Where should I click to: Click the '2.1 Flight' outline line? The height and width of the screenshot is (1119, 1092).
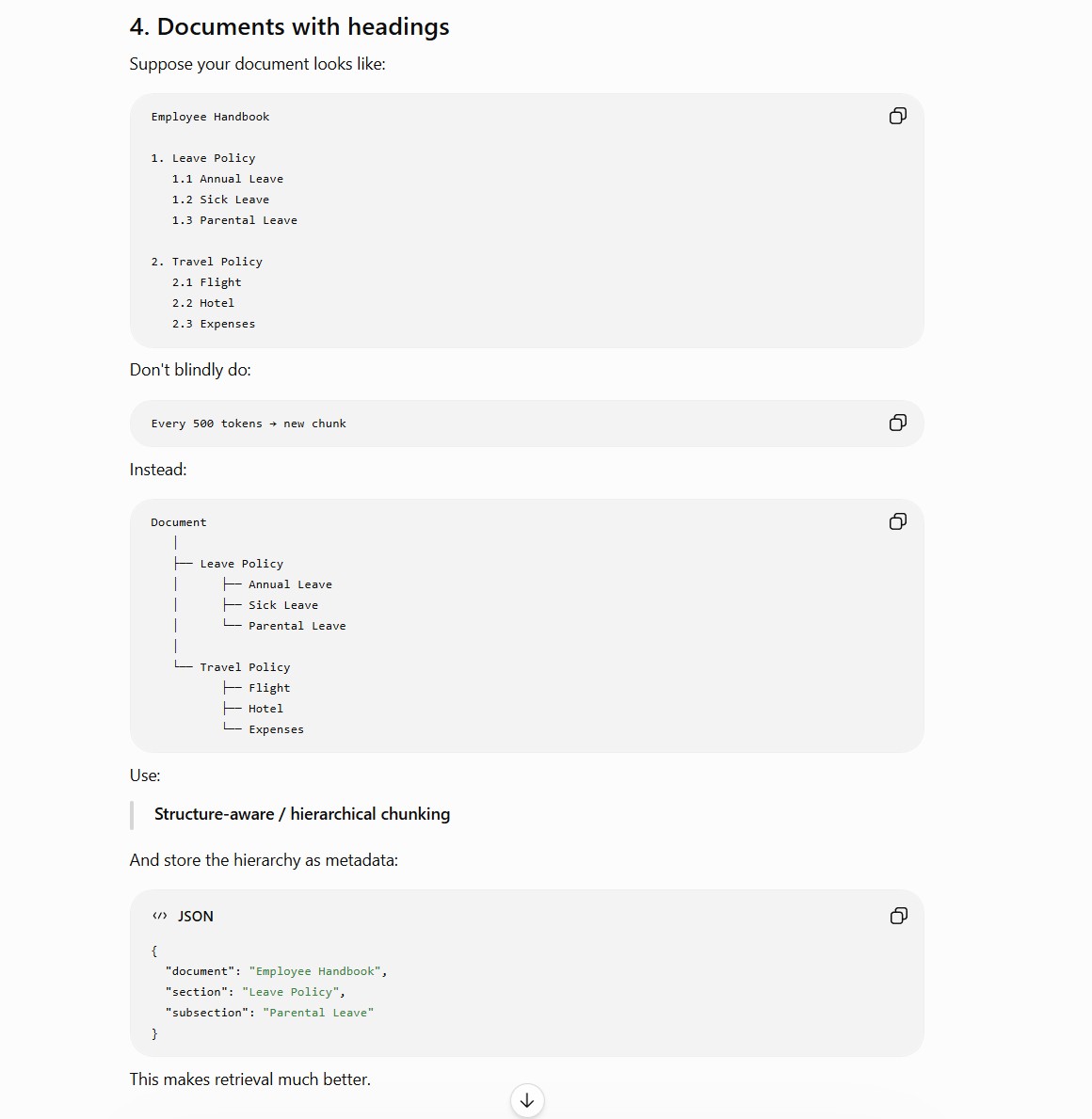[x=206, y=282]
